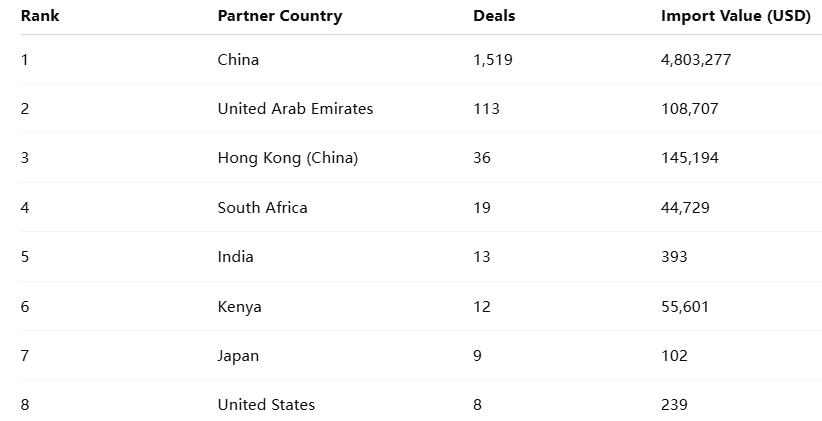The image size is (822, 421).
Task: Click the Rank column header
Action: (x=40, y=16)
